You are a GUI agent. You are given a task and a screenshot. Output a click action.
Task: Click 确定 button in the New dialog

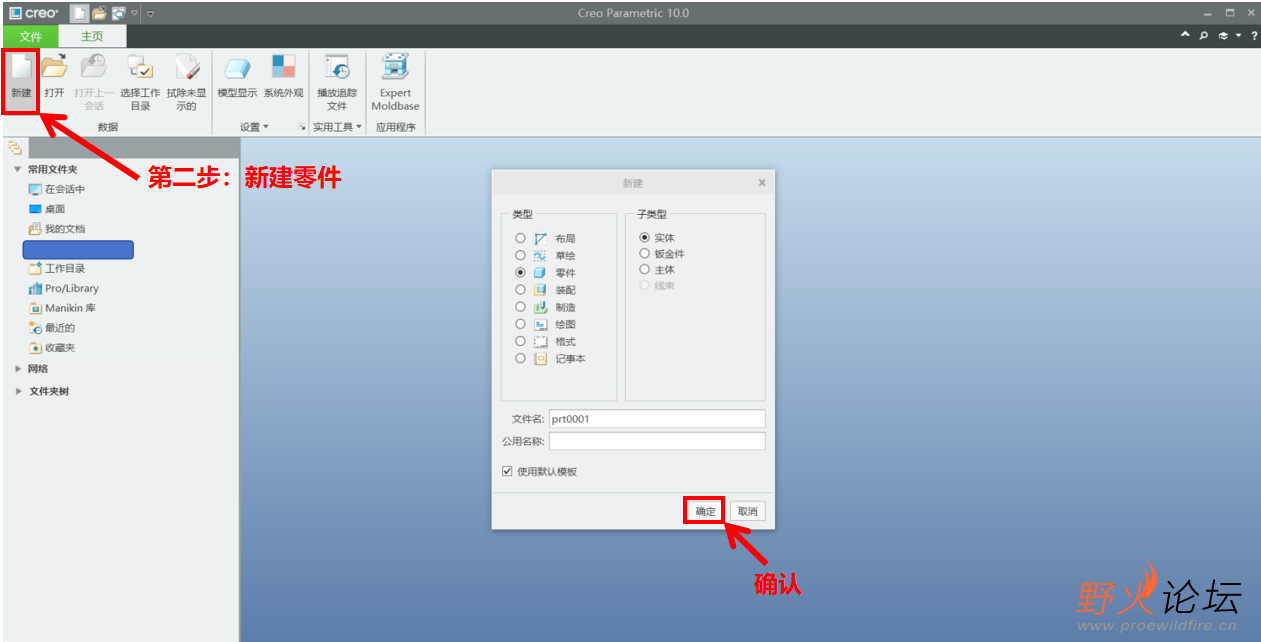click(x=705, y=511)
